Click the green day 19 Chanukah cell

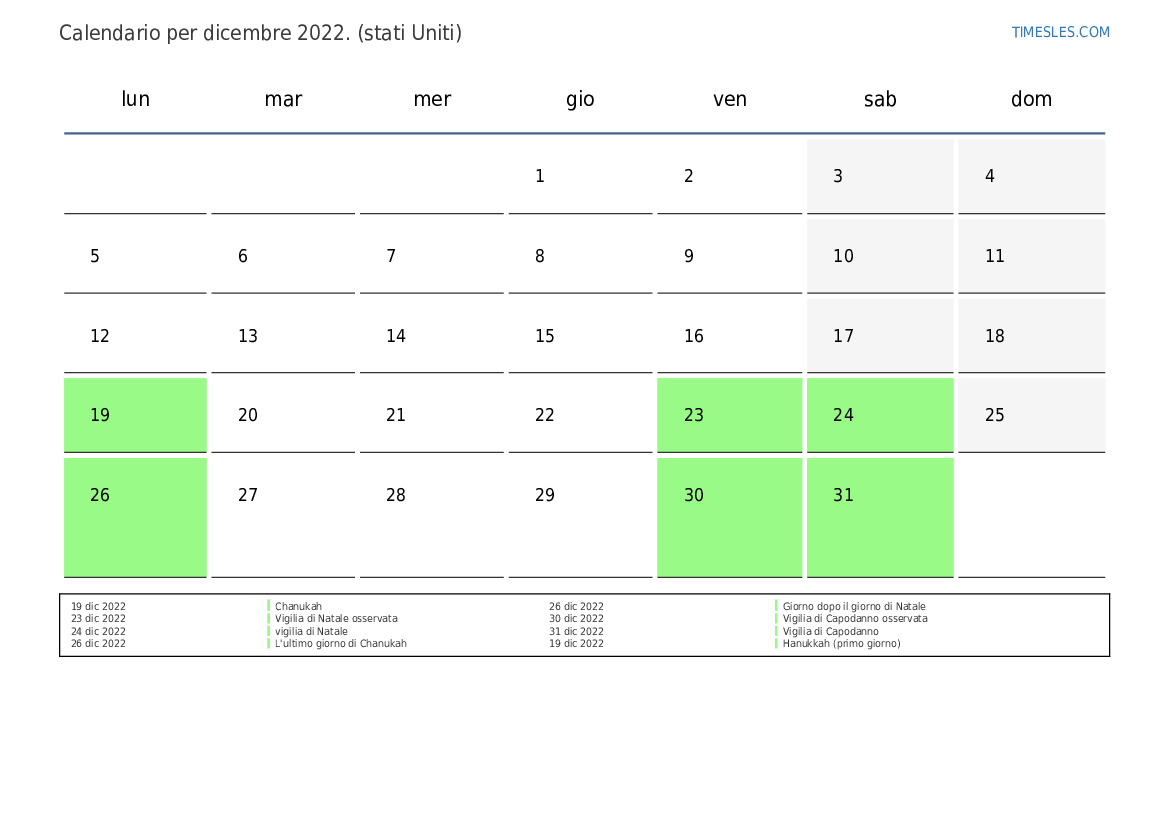click(135, 415)
